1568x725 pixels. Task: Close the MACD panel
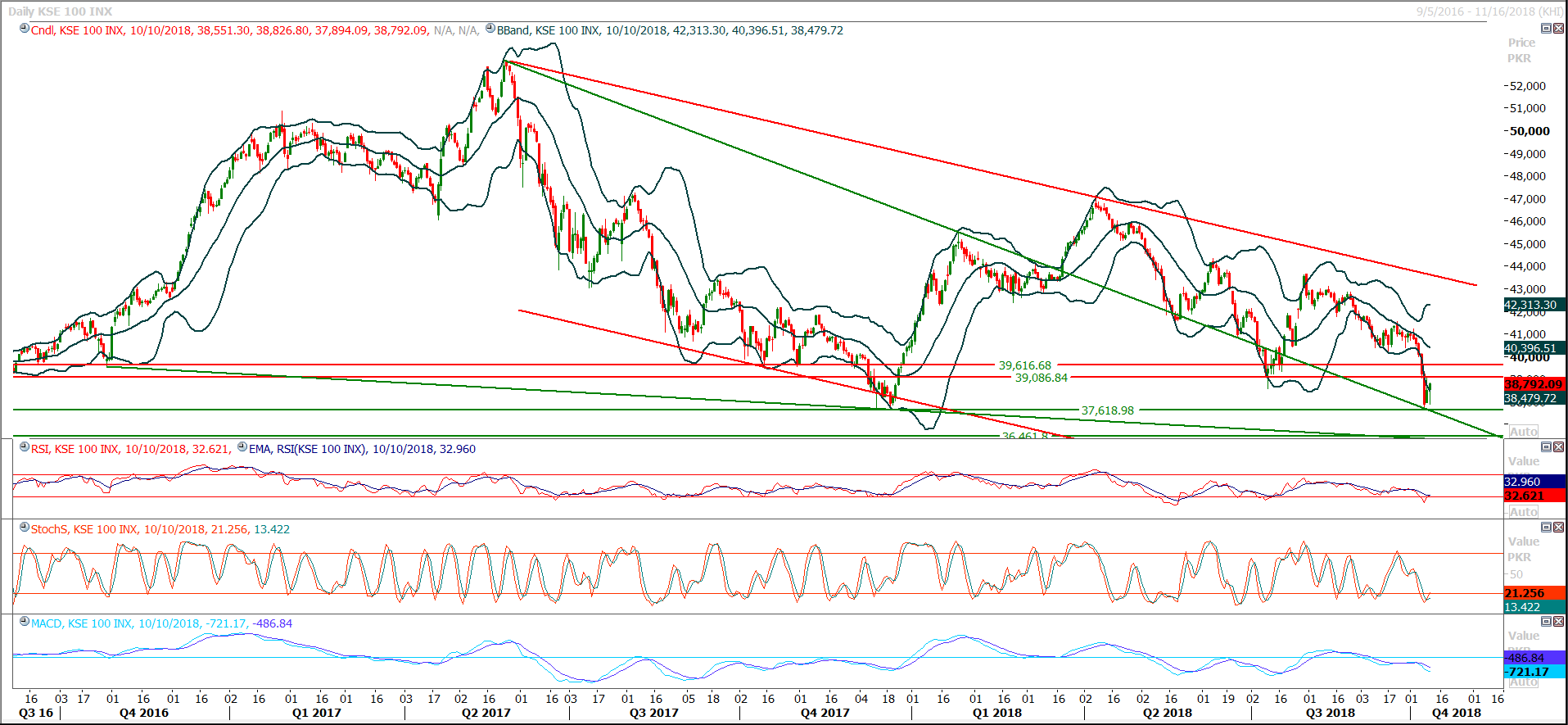pyautogui.click(x=1558, y=621)
